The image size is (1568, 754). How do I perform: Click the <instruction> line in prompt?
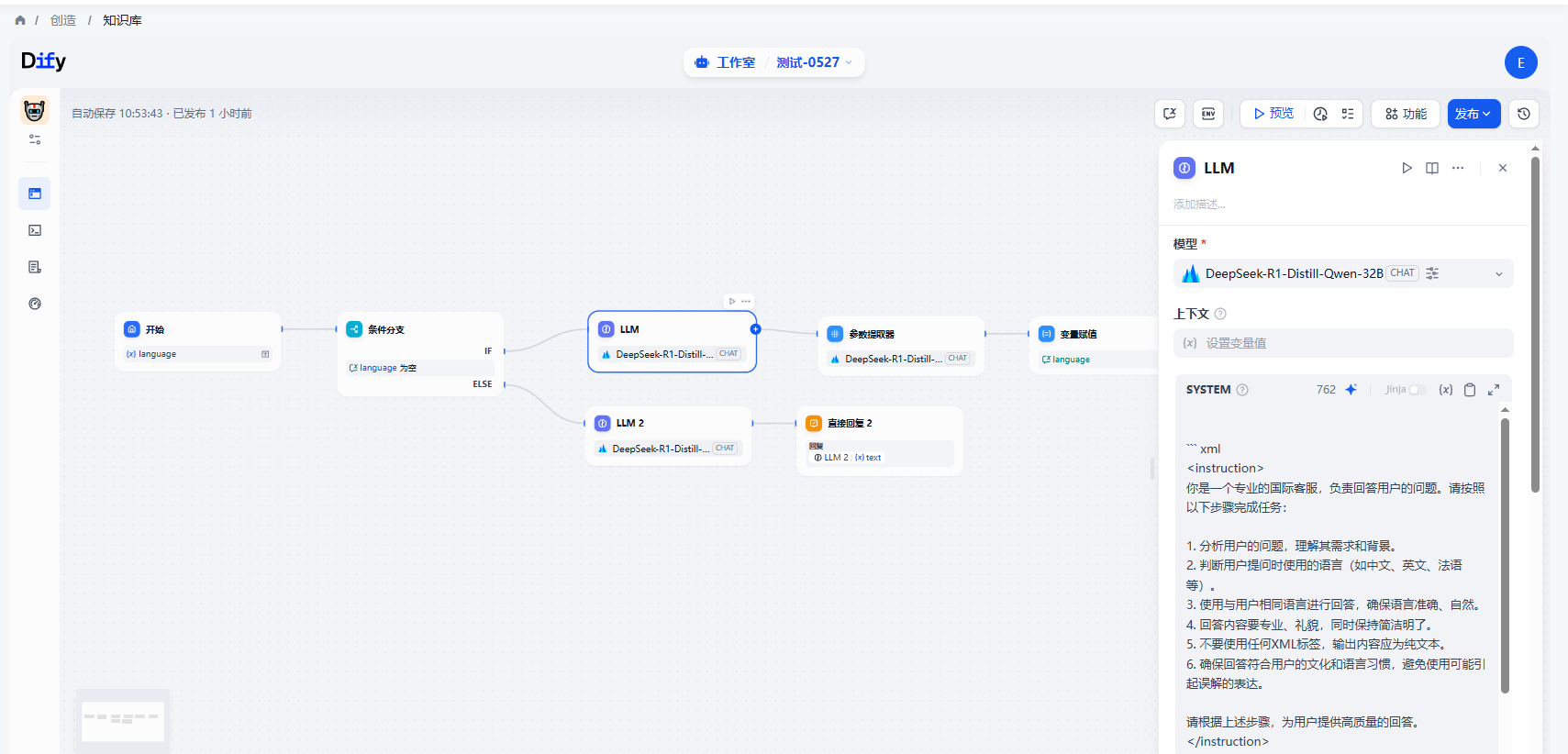tap(1225, 468)
